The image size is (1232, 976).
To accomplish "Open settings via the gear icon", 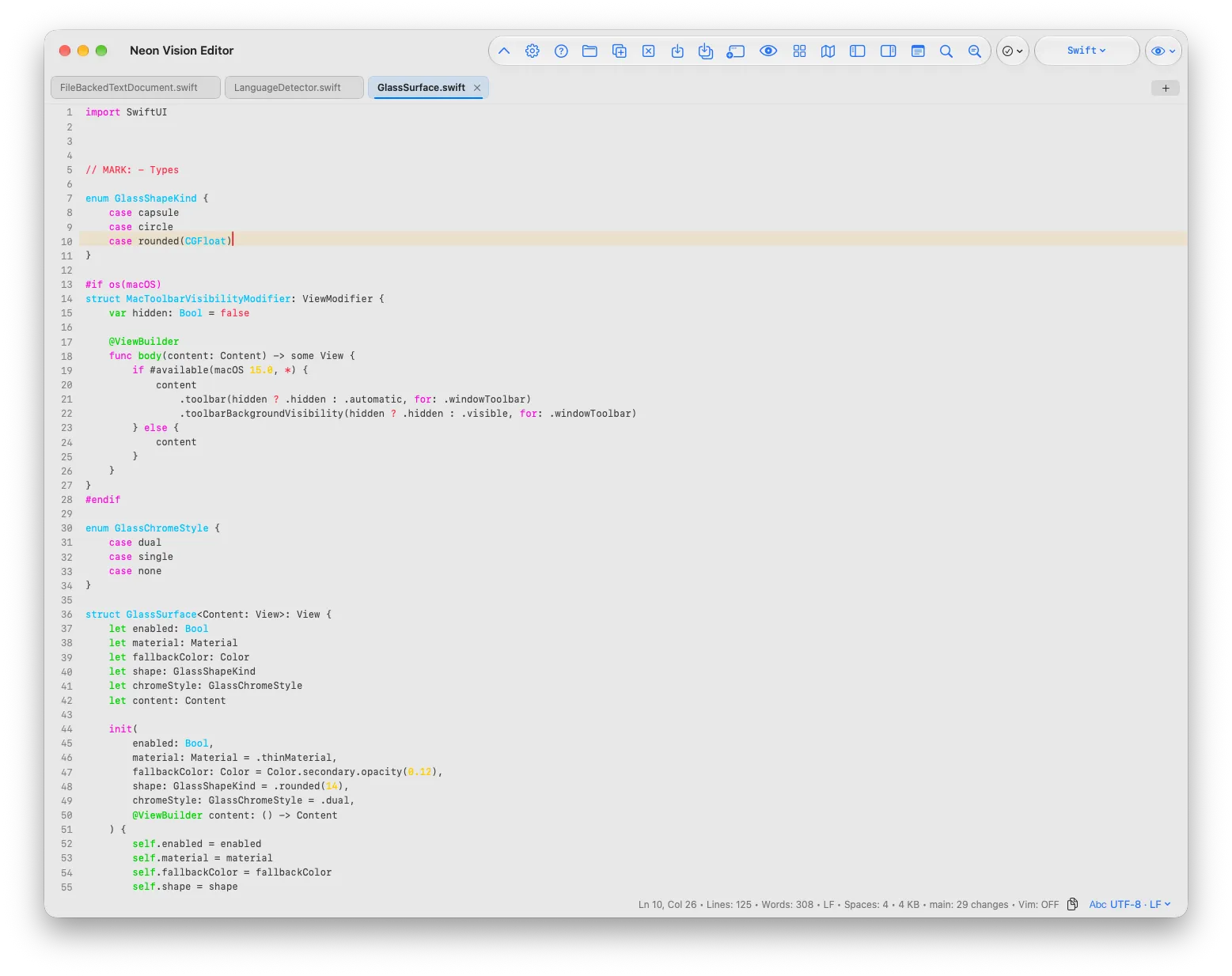I will [x=533, y=51].
